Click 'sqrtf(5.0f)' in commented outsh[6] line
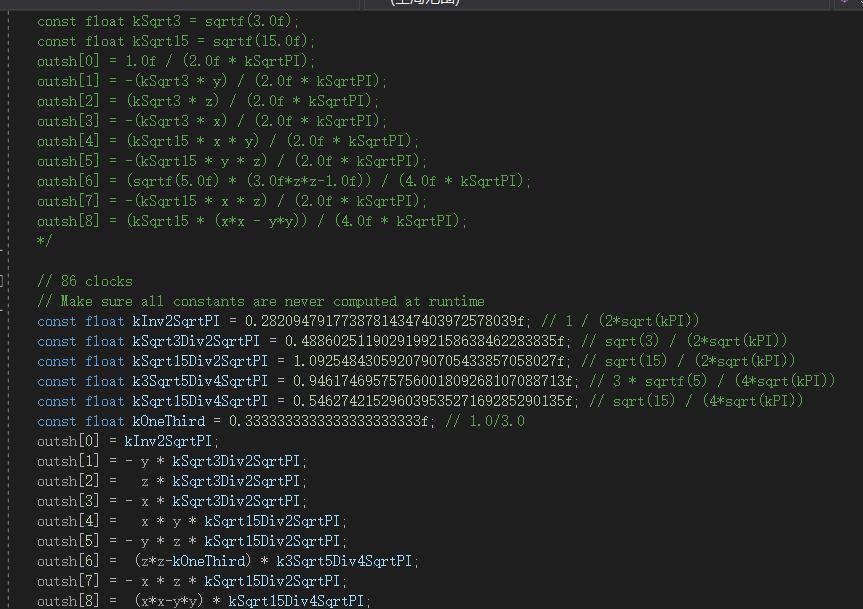The height and width of the screenshot is (609, 863). coord(176,181)
